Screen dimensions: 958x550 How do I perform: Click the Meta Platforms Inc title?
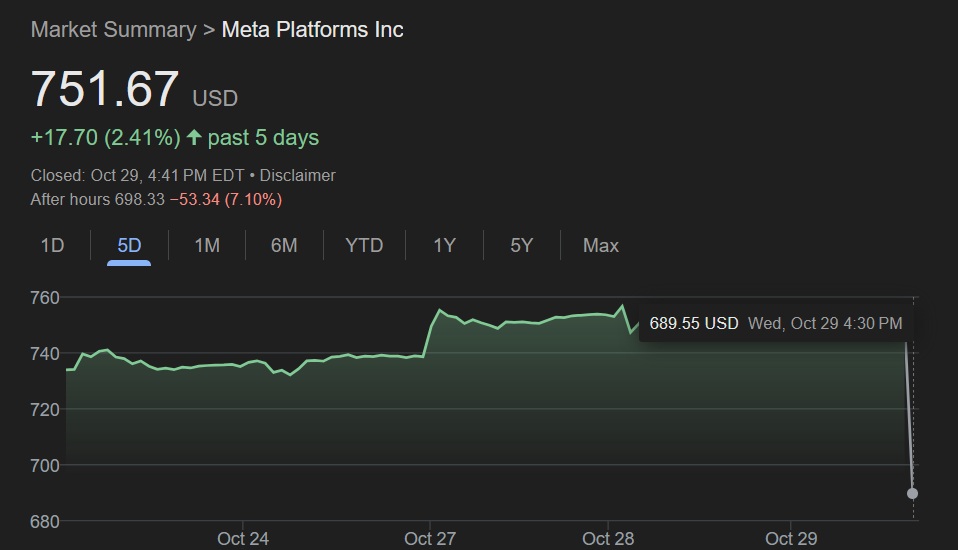[312, 29]
